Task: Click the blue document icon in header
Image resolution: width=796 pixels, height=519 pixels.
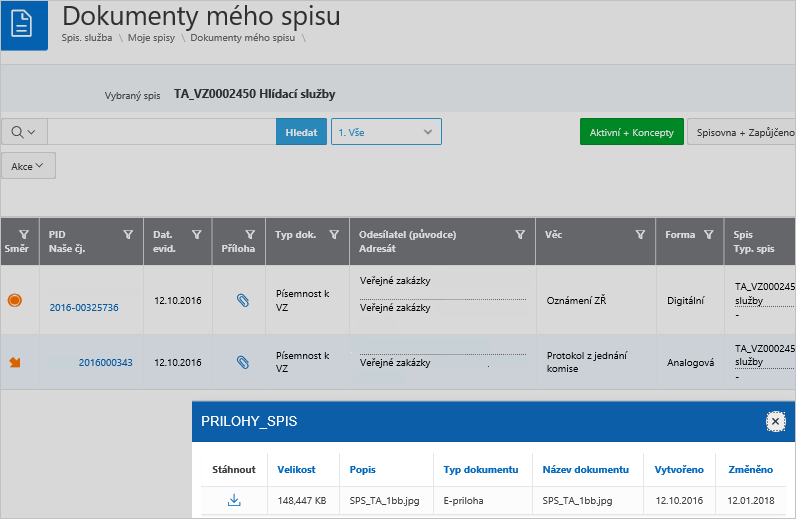Action: click(24, 24)
